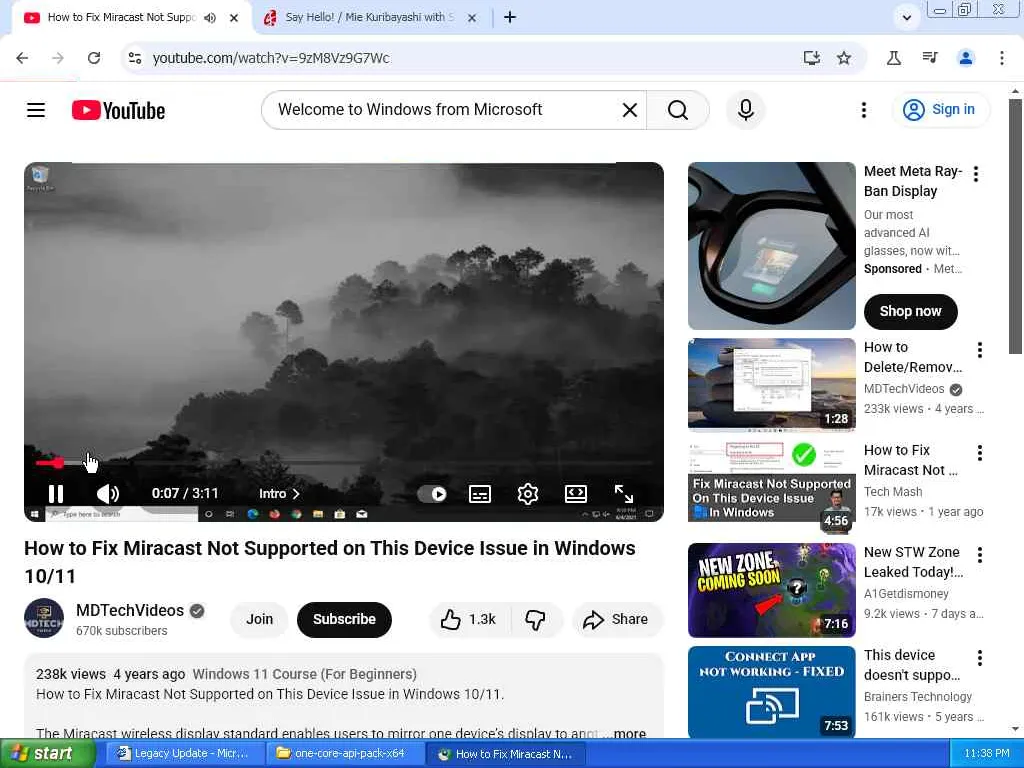Close the Say Hello! tab

(472, 18)
